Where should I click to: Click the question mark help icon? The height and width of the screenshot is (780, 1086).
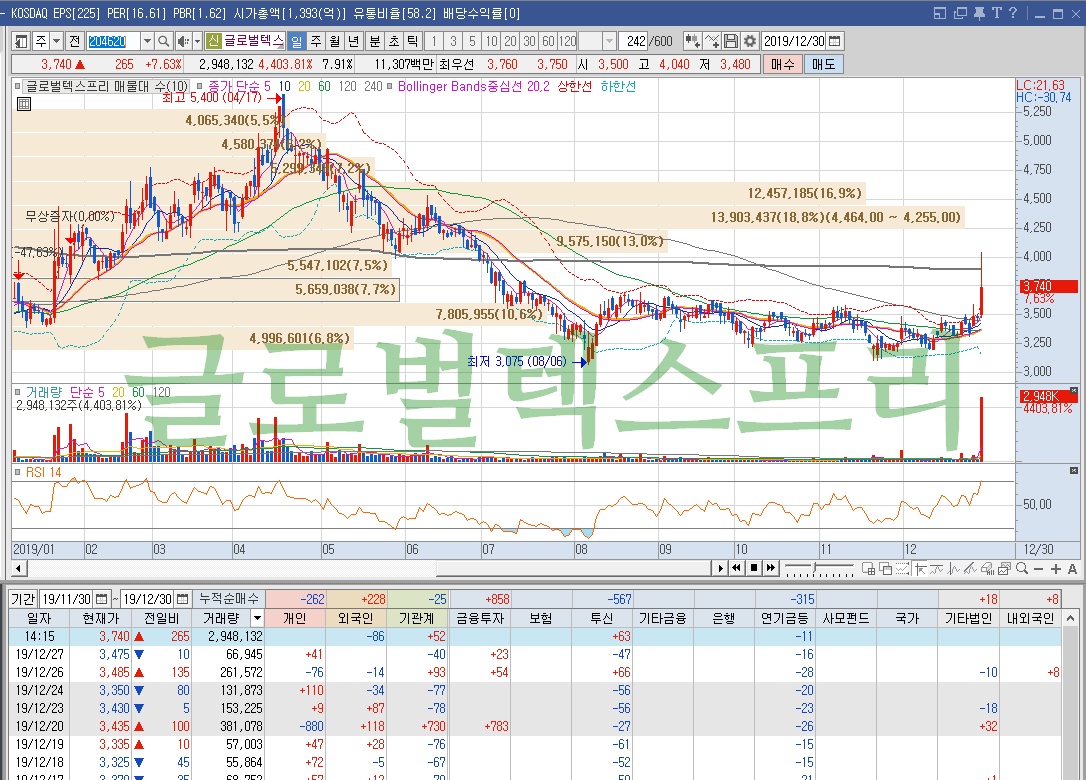1013,13
